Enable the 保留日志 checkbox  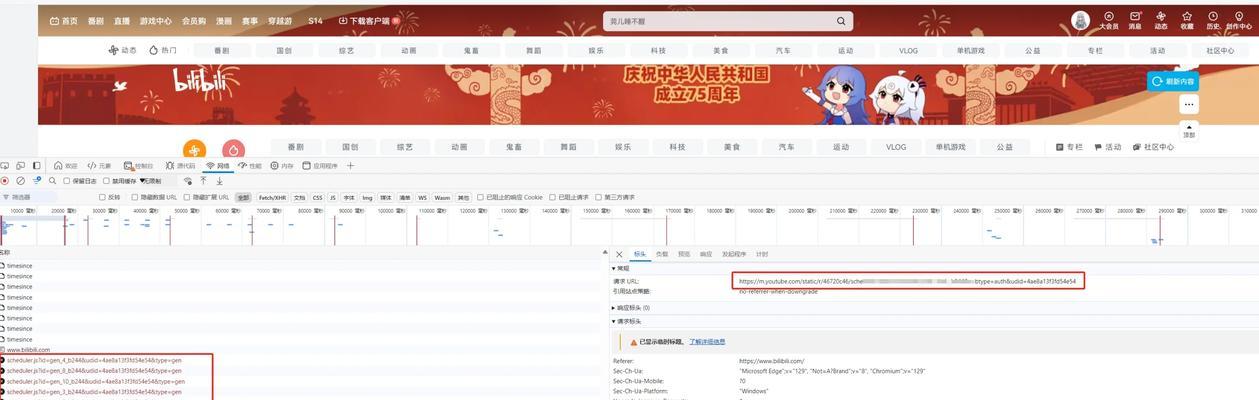pos(66,181)
